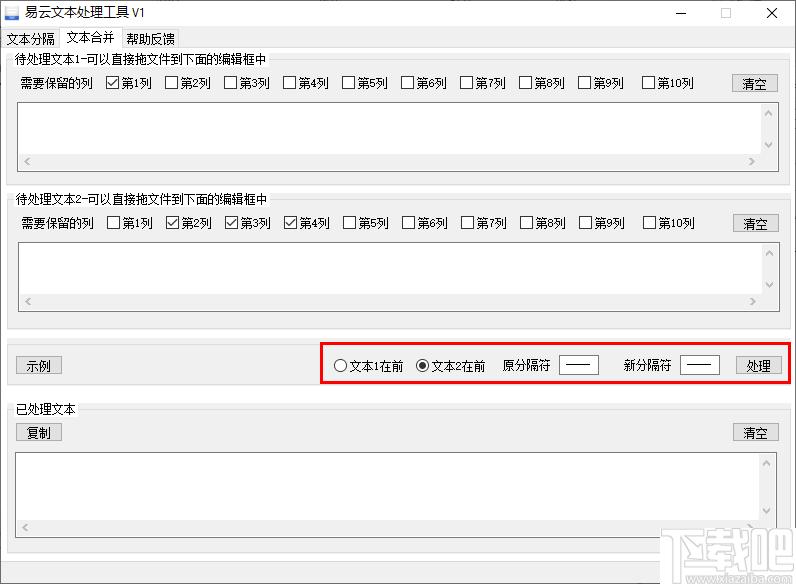Screen dimensions: 796x584
Task: Select the 文本合并 tab
Action: coord(90,38)
